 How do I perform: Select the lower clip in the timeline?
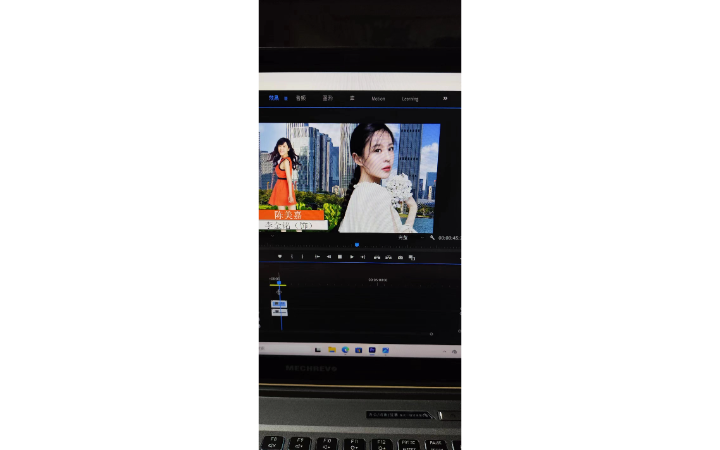click(279, 312)
